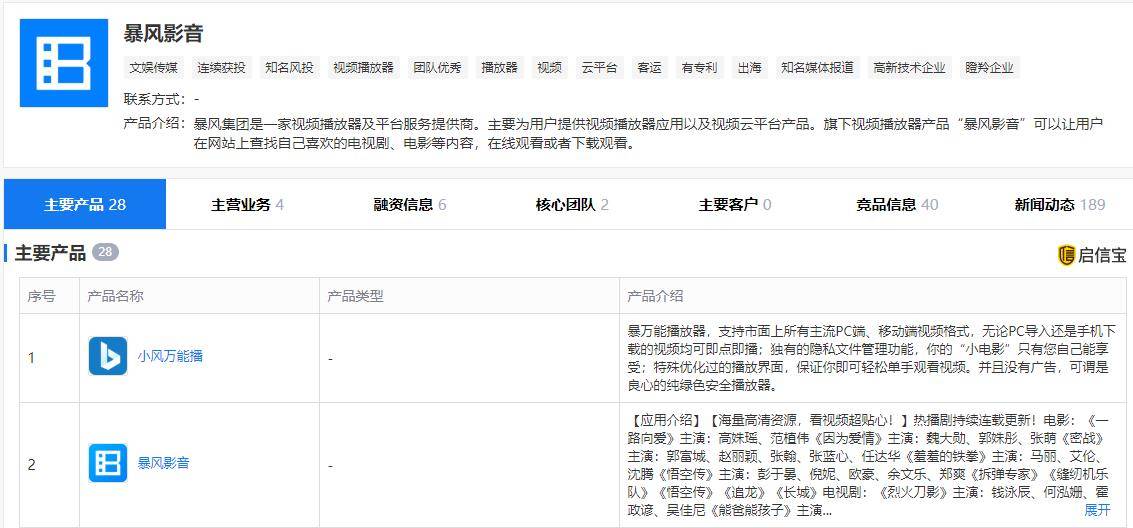This screenshot has width=1133, height=528.
Task: Click the 文娱传媒 tag
Action: (153, 68)
